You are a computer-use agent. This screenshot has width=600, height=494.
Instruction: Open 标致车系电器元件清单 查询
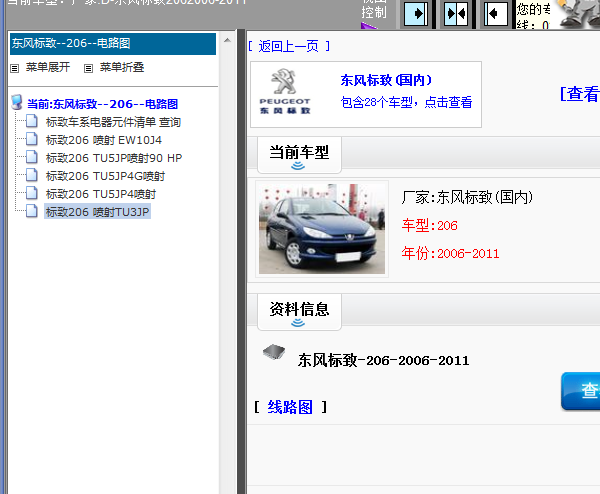pos(113,122)
